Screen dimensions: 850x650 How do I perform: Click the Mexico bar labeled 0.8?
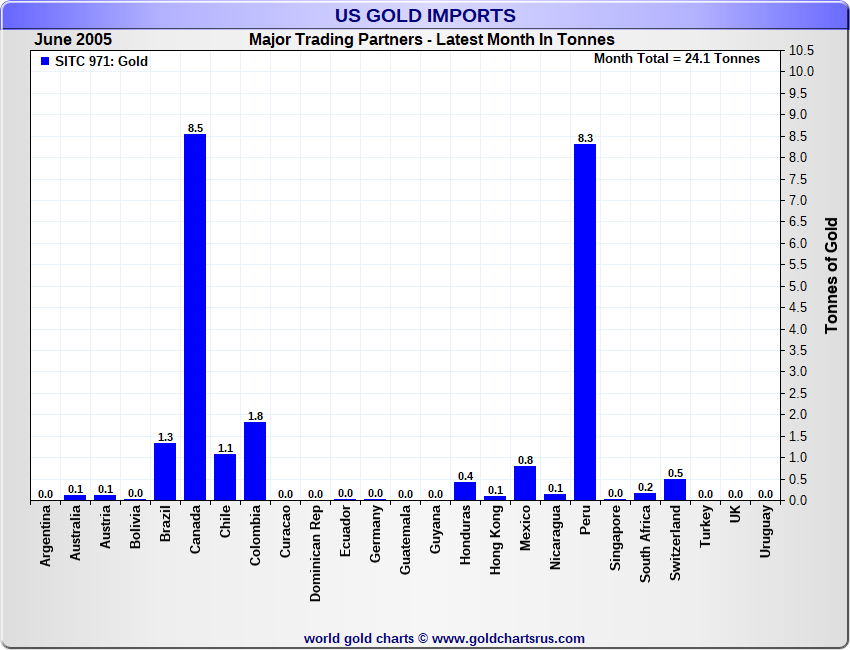pos(525,483)
